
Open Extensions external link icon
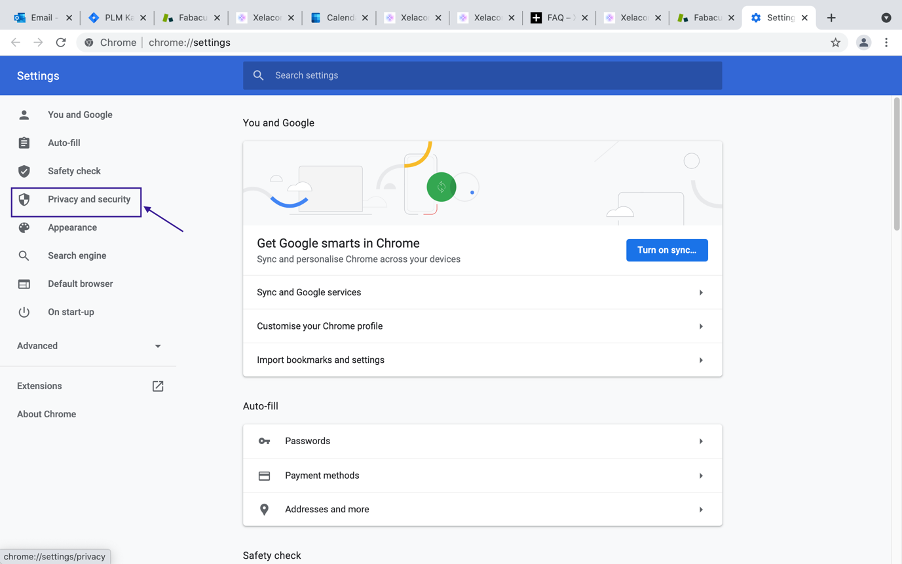pyautogui.click(x=157, y=386)
